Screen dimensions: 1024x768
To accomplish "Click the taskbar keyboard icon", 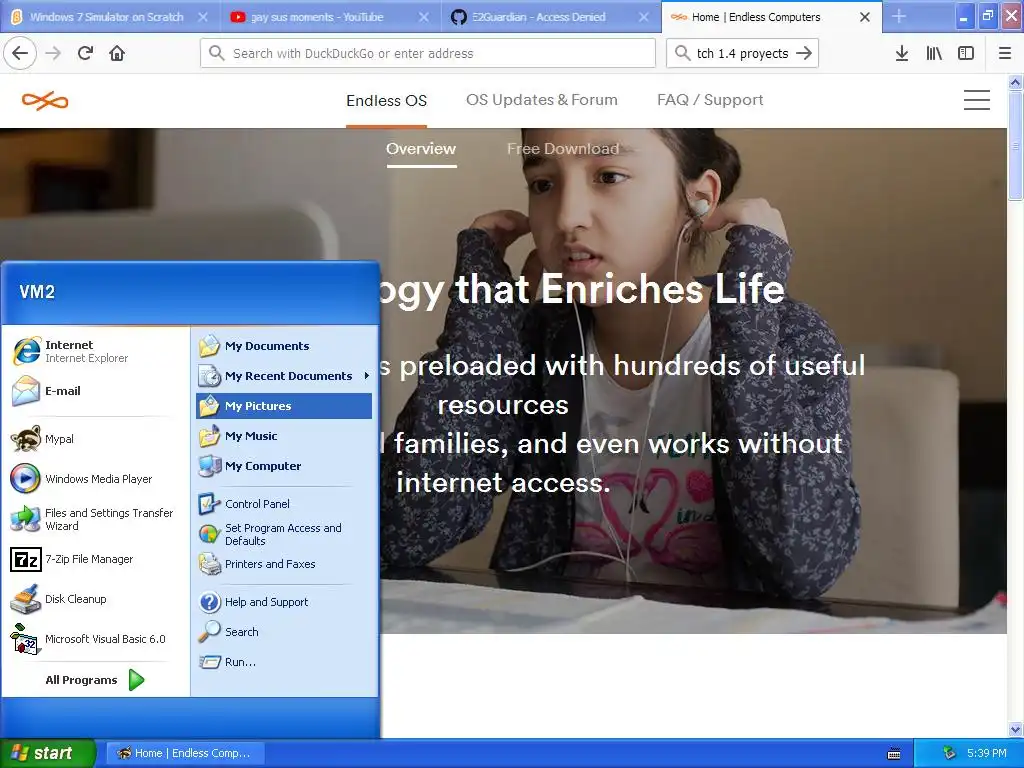I will (894, 754).
